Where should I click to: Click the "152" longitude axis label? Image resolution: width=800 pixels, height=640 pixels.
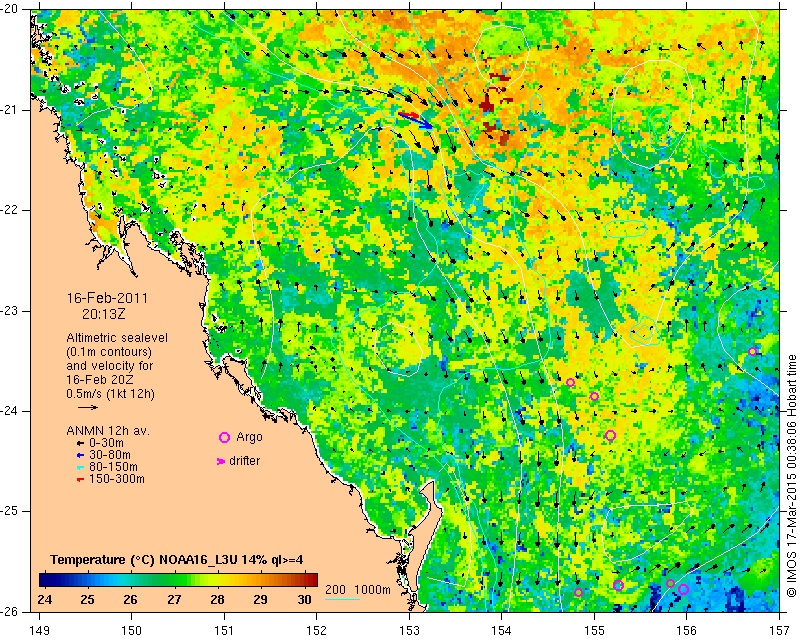pyautogui.click(x=317, y=630)
